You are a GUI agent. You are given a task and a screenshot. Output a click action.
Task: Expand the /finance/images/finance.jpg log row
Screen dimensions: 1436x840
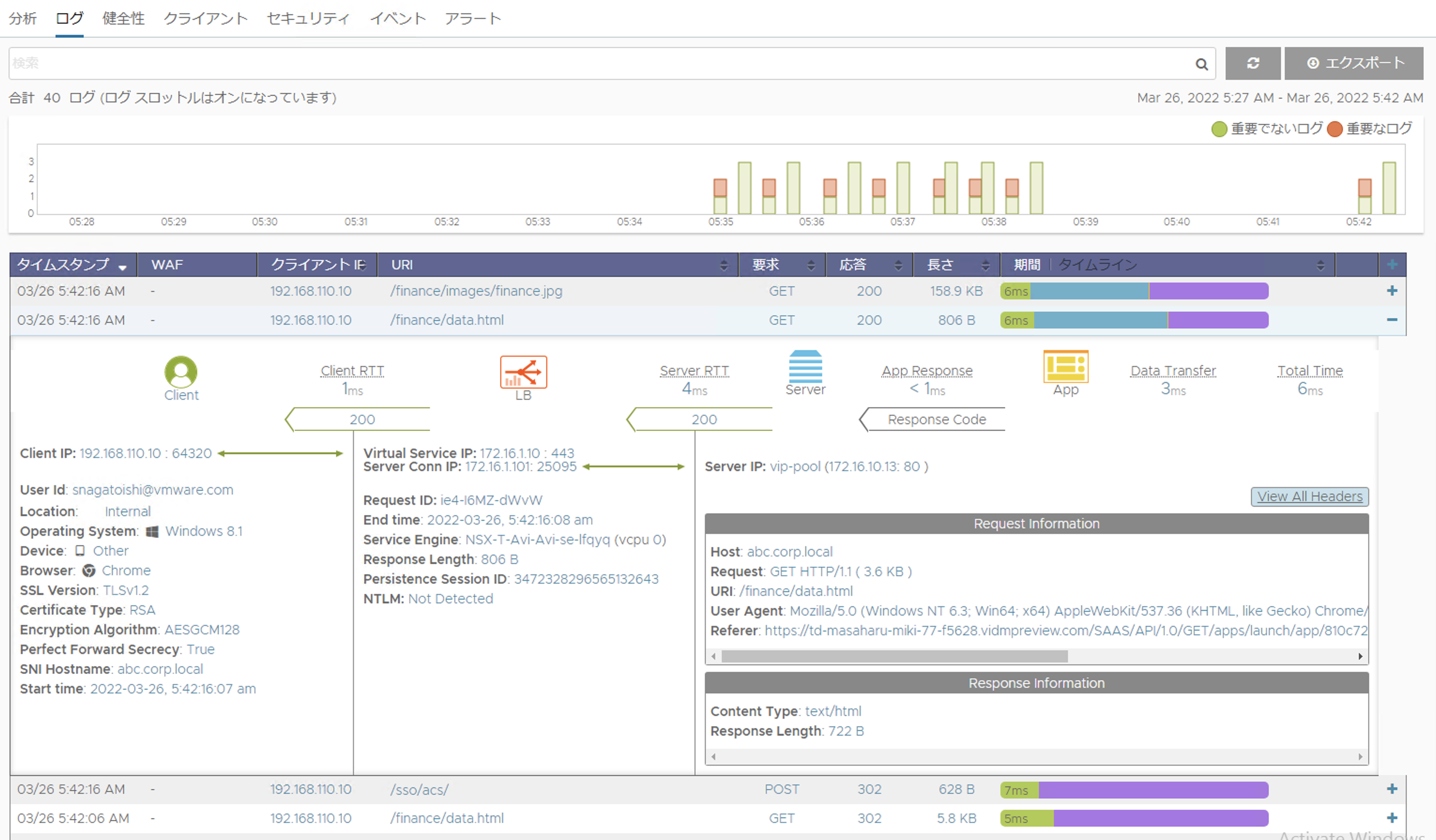coord(1391,290)
